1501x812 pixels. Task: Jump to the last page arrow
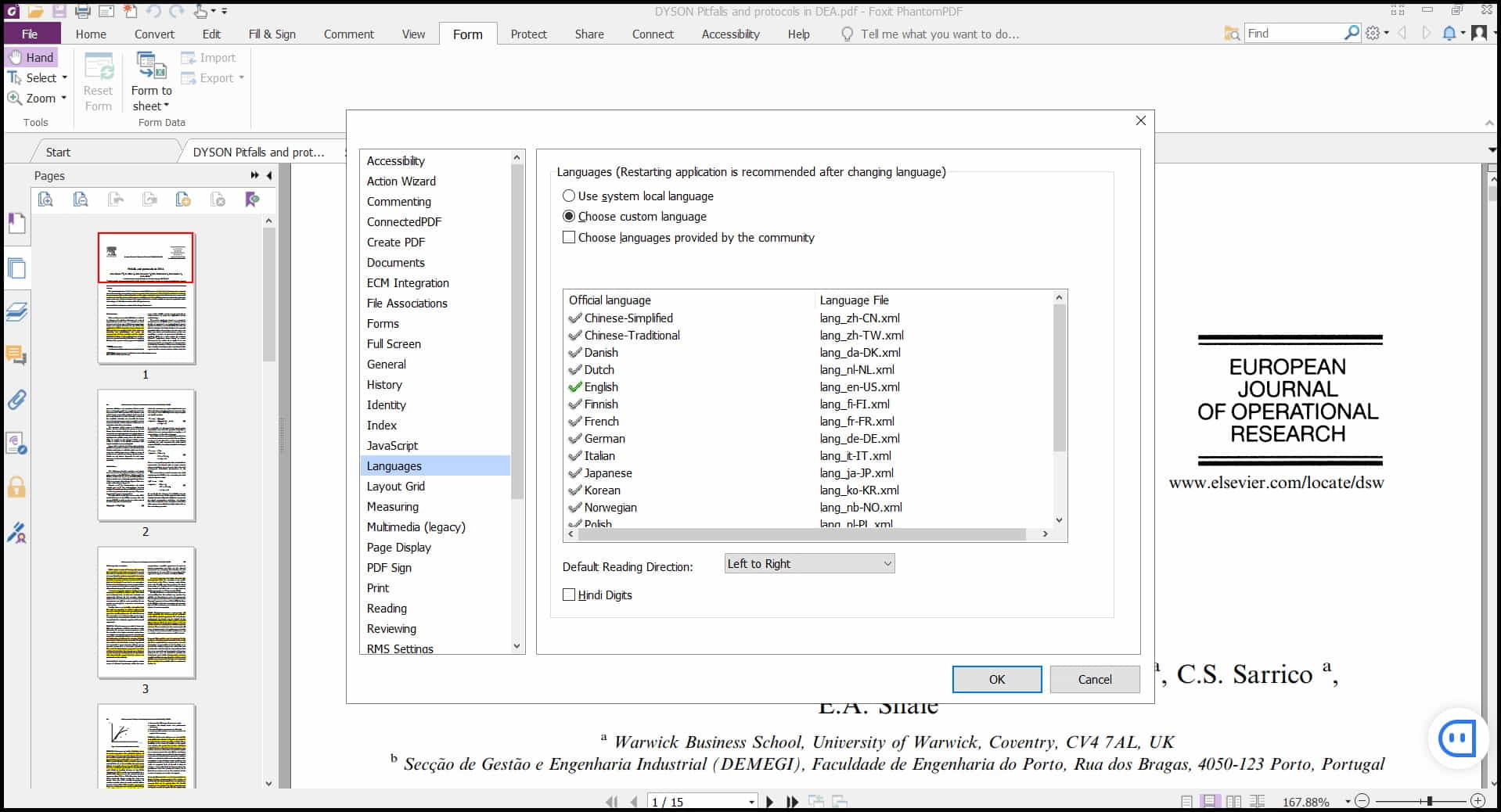click(x=792, y=802)
